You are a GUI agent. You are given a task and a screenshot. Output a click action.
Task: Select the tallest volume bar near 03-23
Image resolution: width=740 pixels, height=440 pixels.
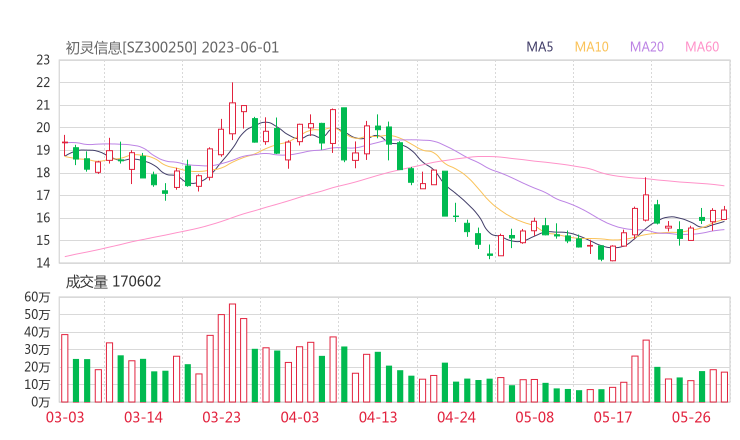coord(232,353)
